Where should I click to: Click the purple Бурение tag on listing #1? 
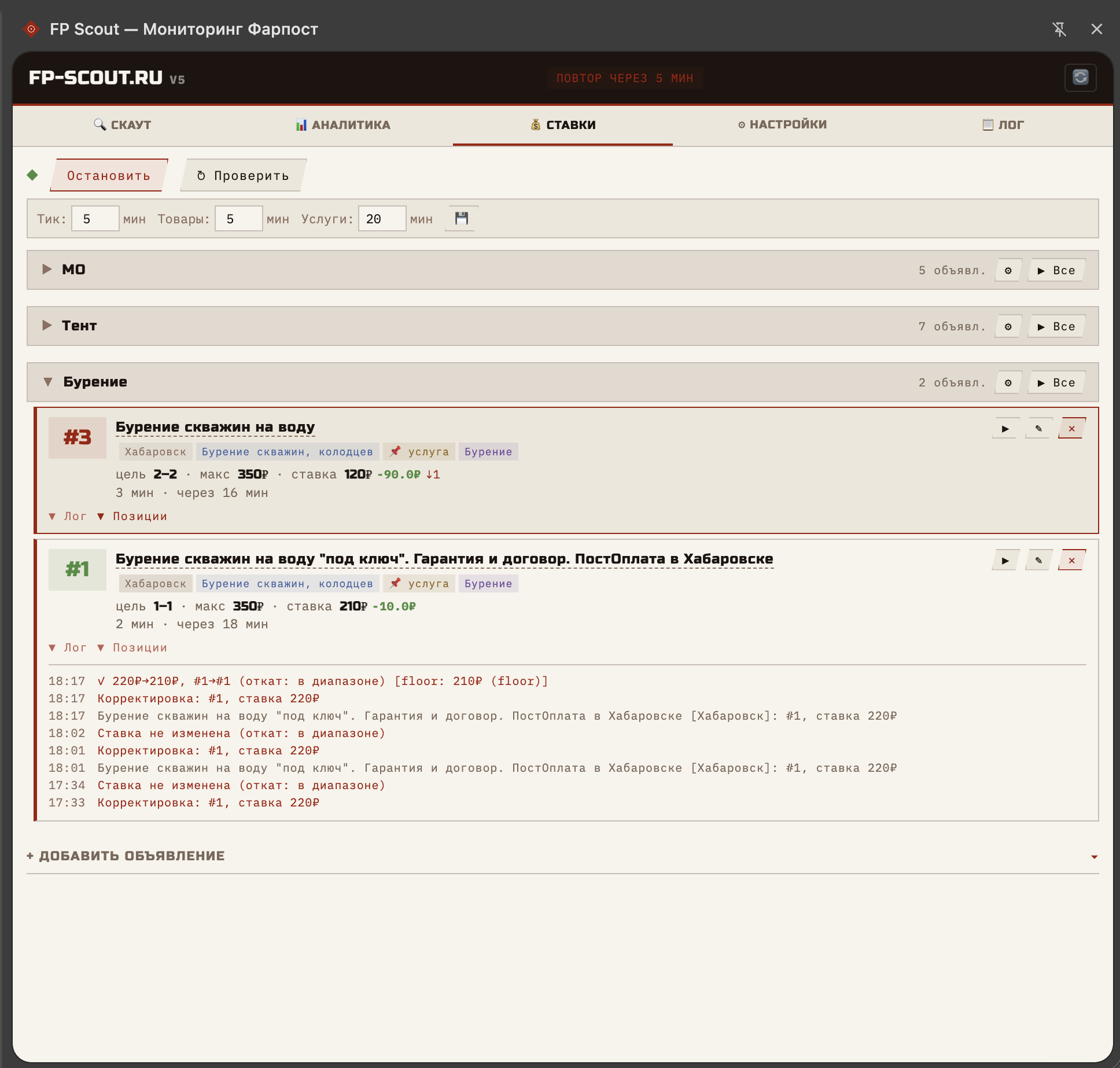coord(488,584)
